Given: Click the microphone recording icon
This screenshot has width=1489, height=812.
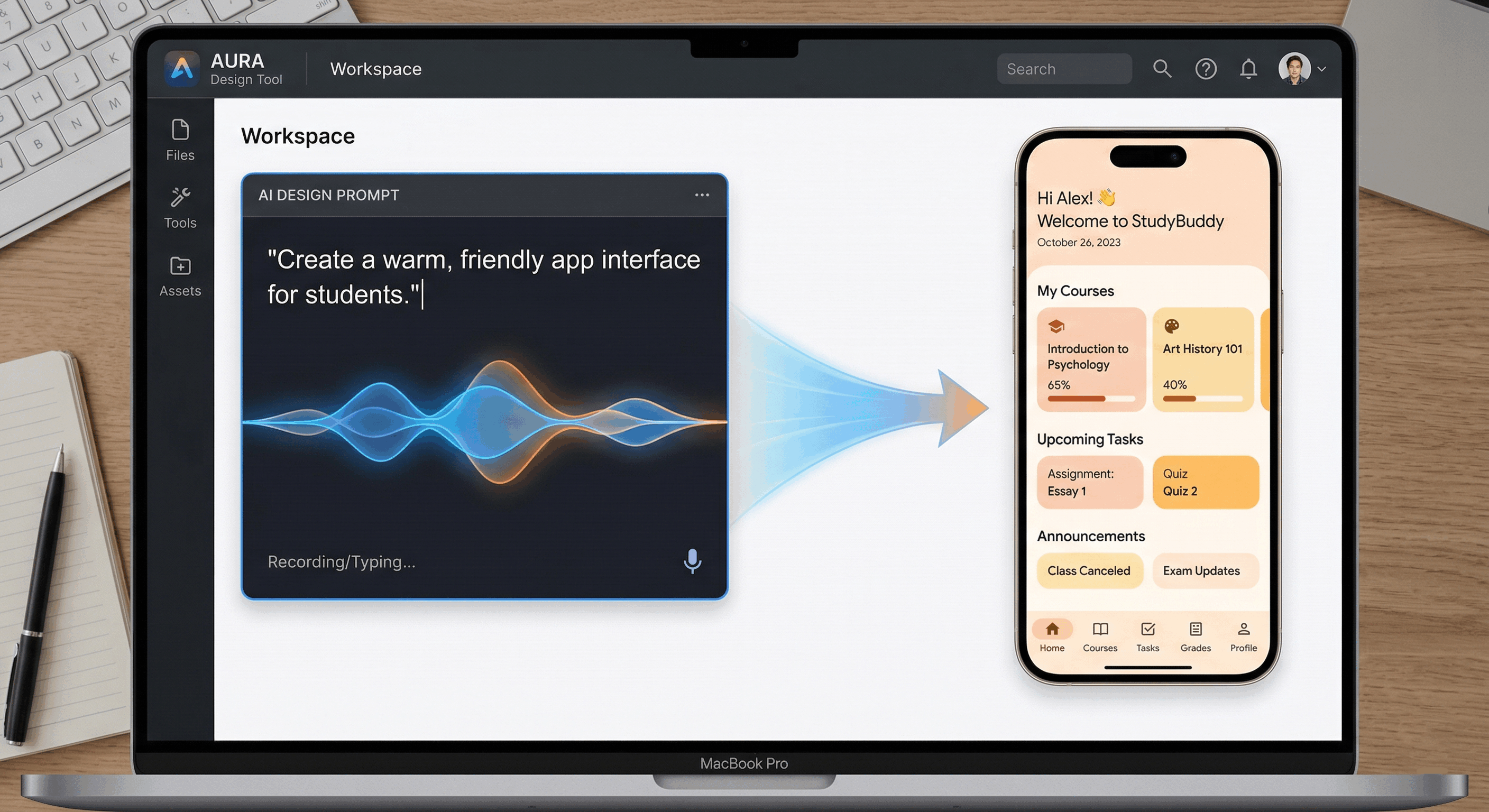Looking at the screenshot, I should (692, 560).
